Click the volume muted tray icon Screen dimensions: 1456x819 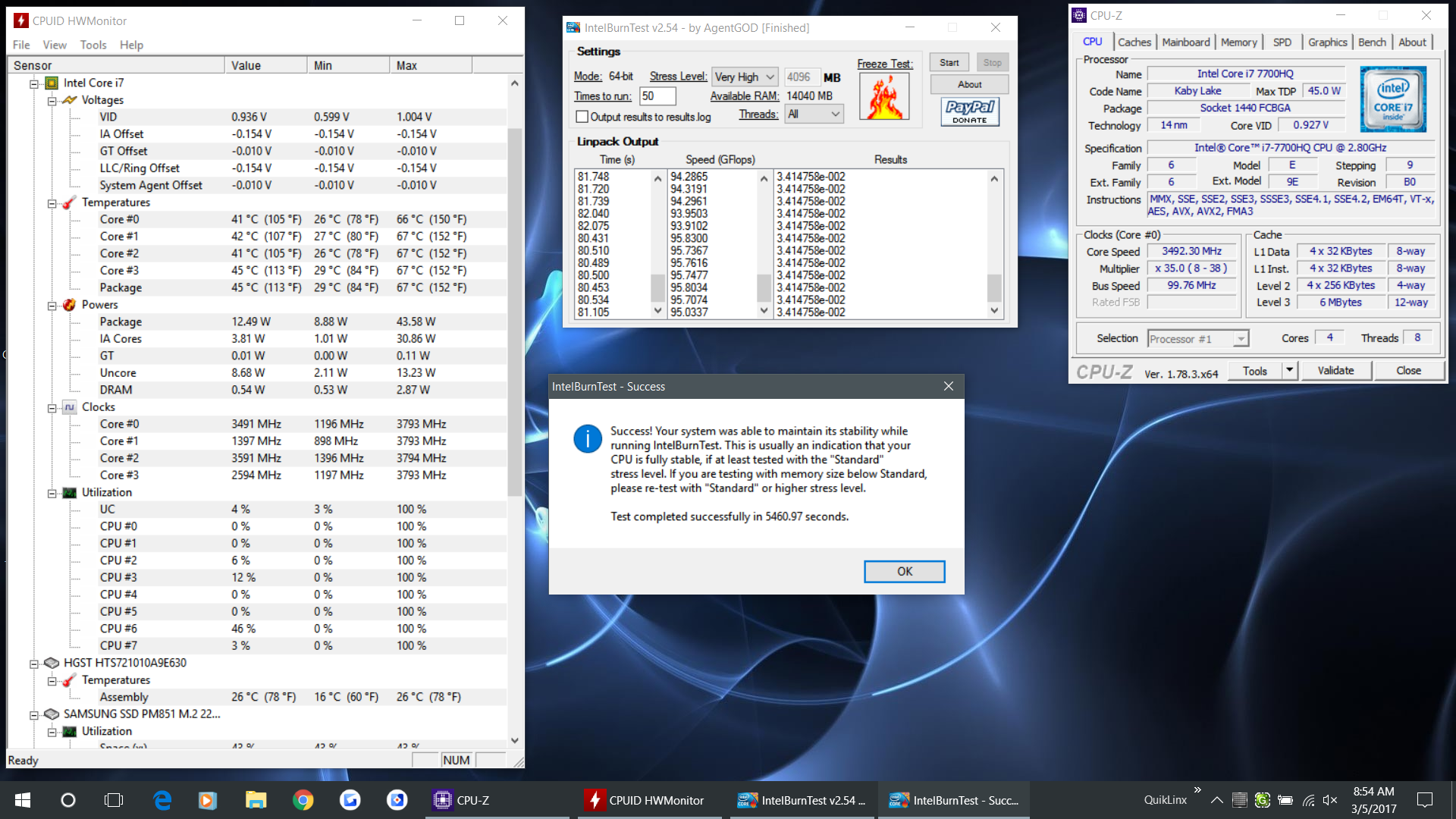click(1330, 800)
